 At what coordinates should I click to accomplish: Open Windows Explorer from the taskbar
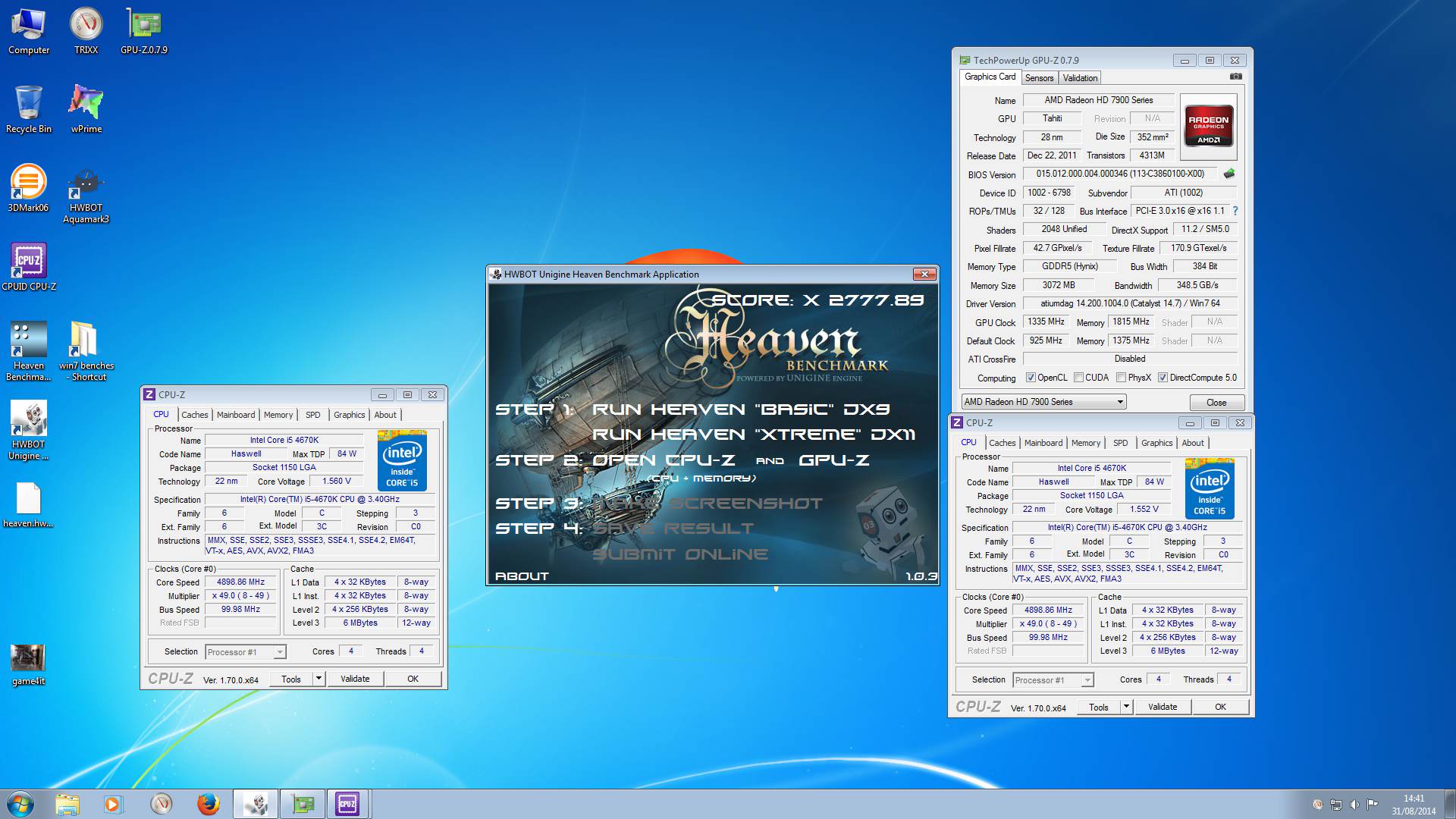(x=67, y=804)
